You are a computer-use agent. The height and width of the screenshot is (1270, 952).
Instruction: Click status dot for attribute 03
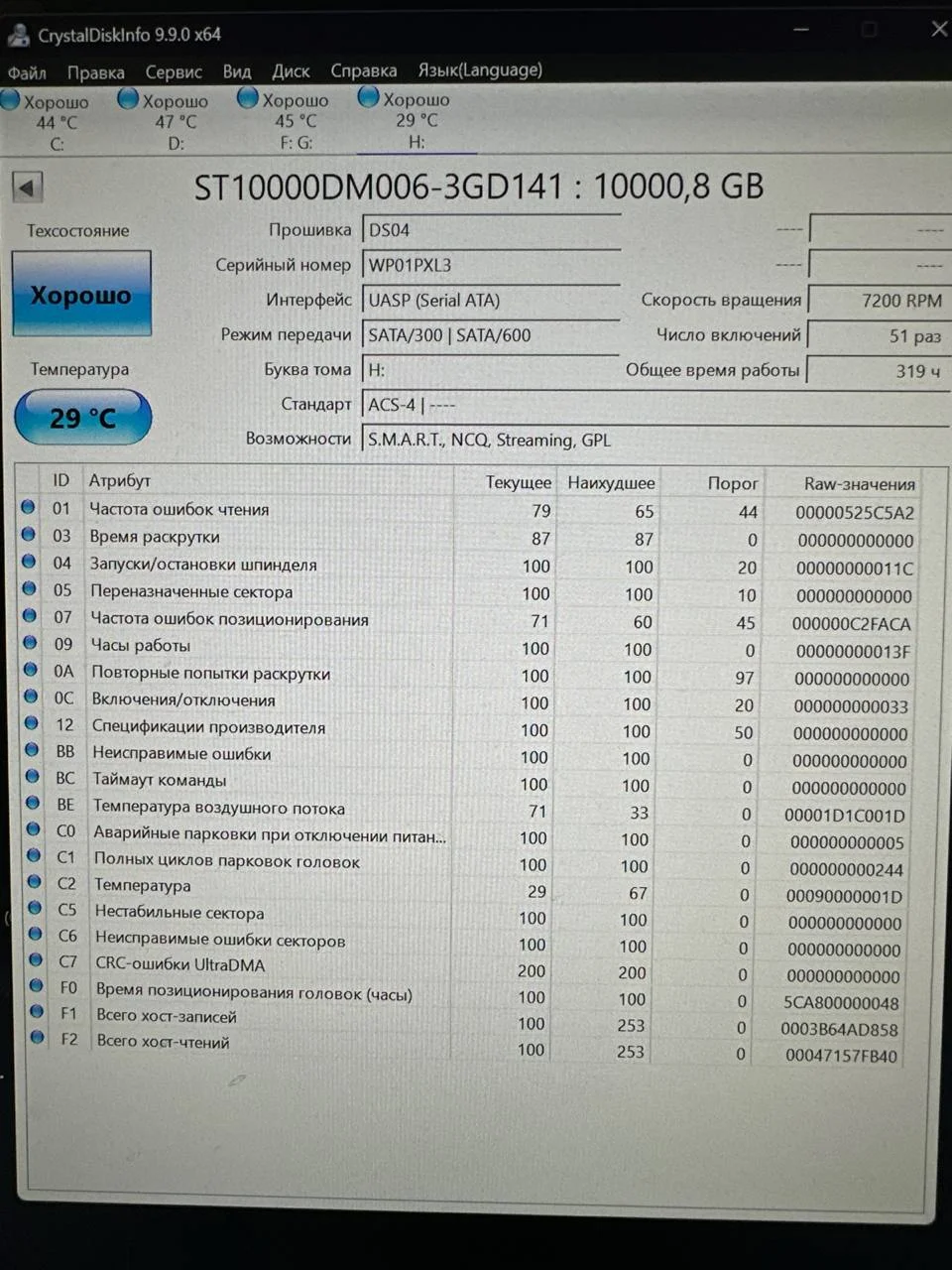(x=28, y=535)
